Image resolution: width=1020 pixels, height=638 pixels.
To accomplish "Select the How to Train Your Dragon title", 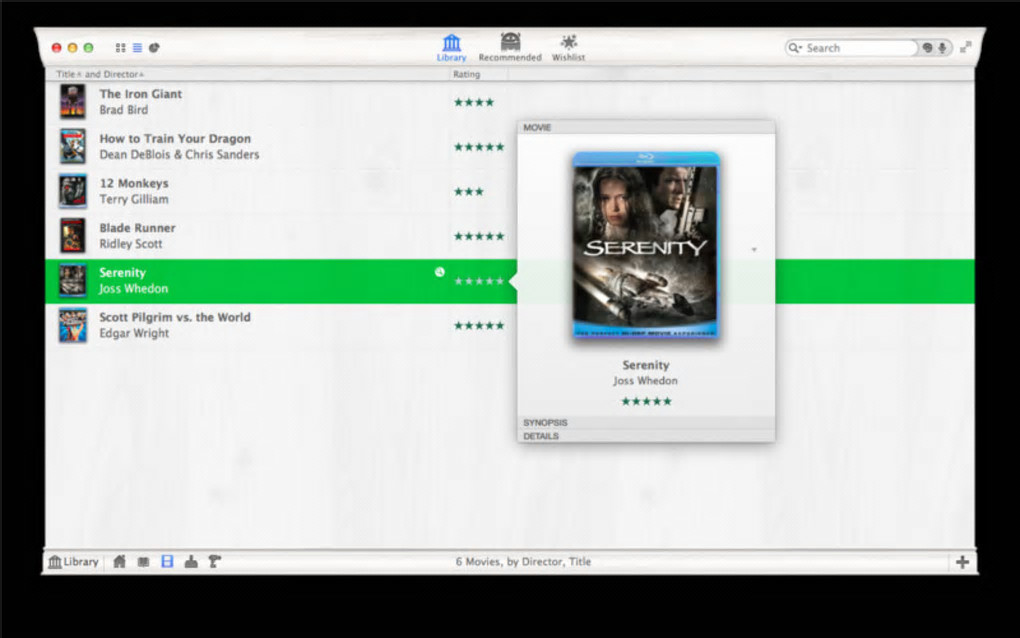I will click(x=175, y=139).
